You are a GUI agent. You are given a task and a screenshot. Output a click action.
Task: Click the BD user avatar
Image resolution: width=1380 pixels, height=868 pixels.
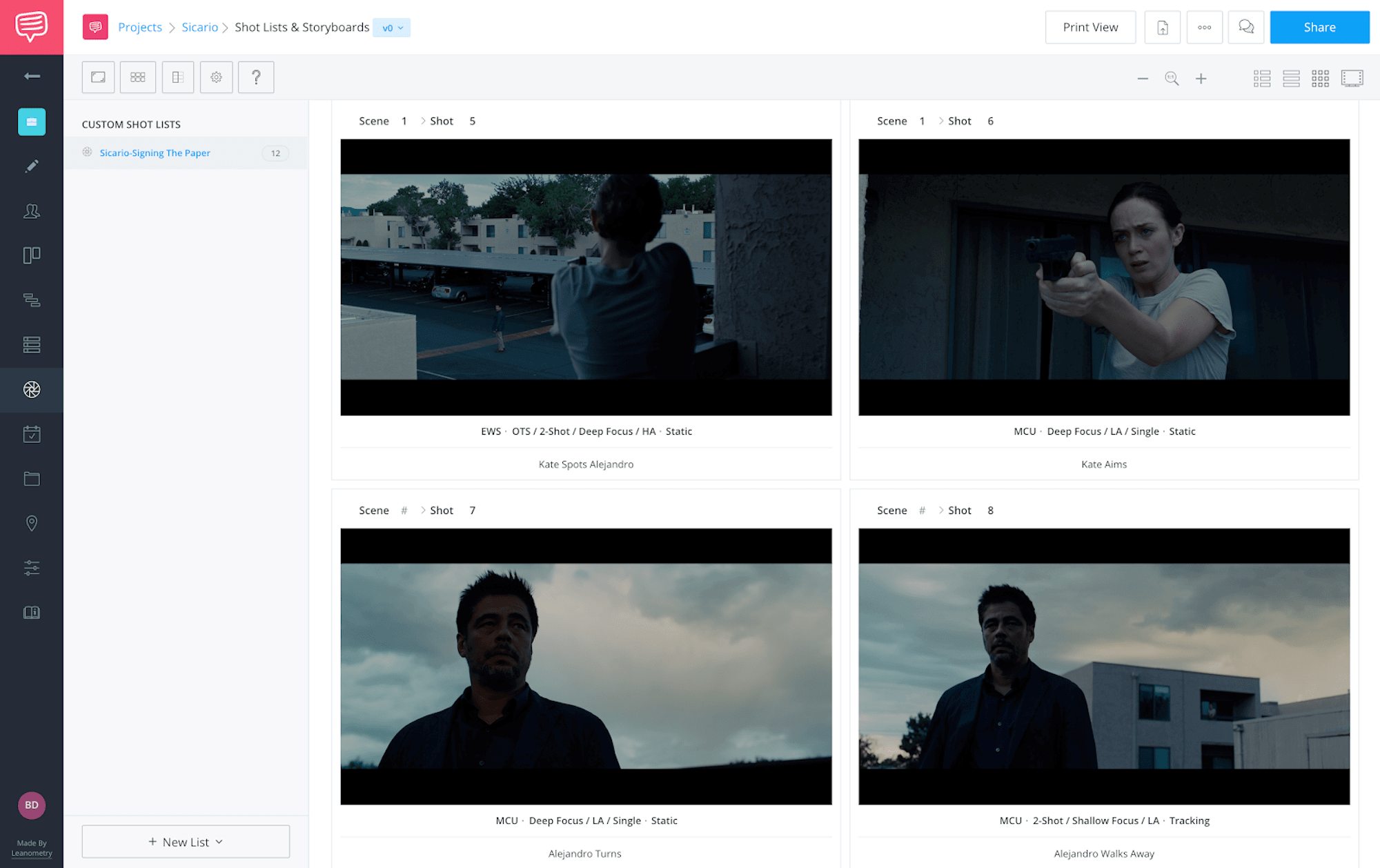pos(32,805)
